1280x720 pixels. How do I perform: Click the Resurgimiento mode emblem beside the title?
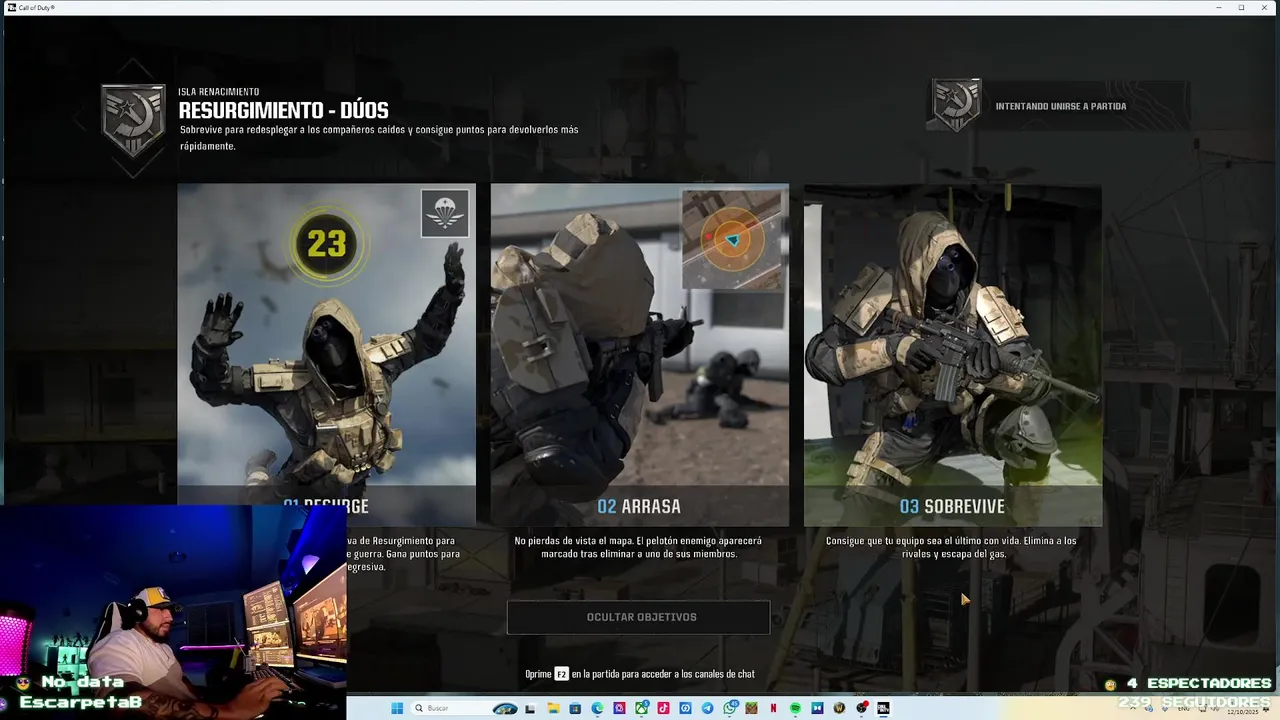pos(133,120)
